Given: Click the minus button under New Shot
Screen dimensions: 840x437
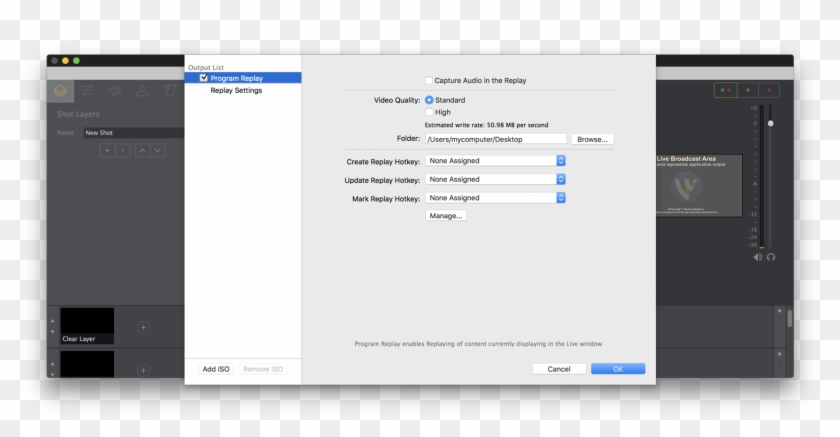Looking at the screenshot, I should 123,150.
